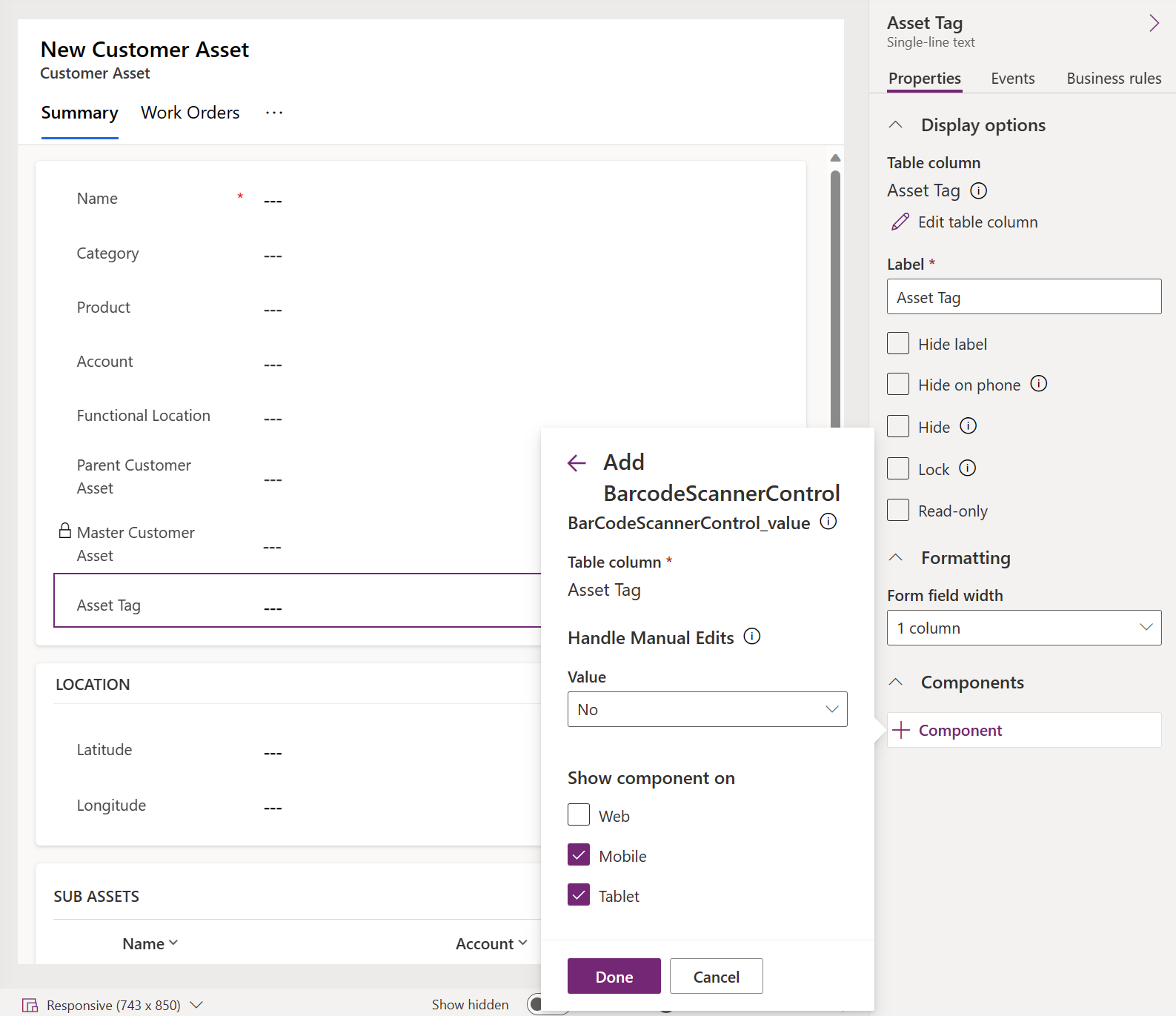Click the Edit table column link

pyautogui.click(x=977, y=222)
